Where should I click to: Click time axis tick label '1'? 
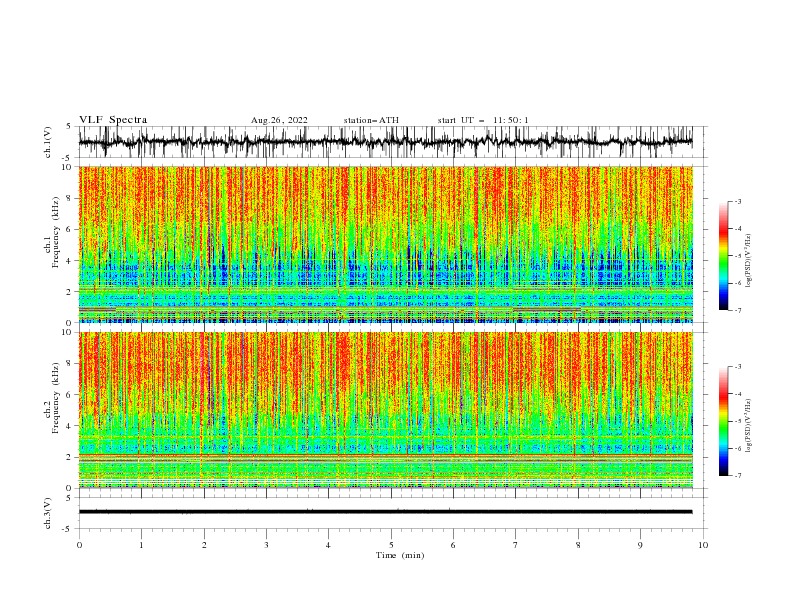(x=141, y=545)
